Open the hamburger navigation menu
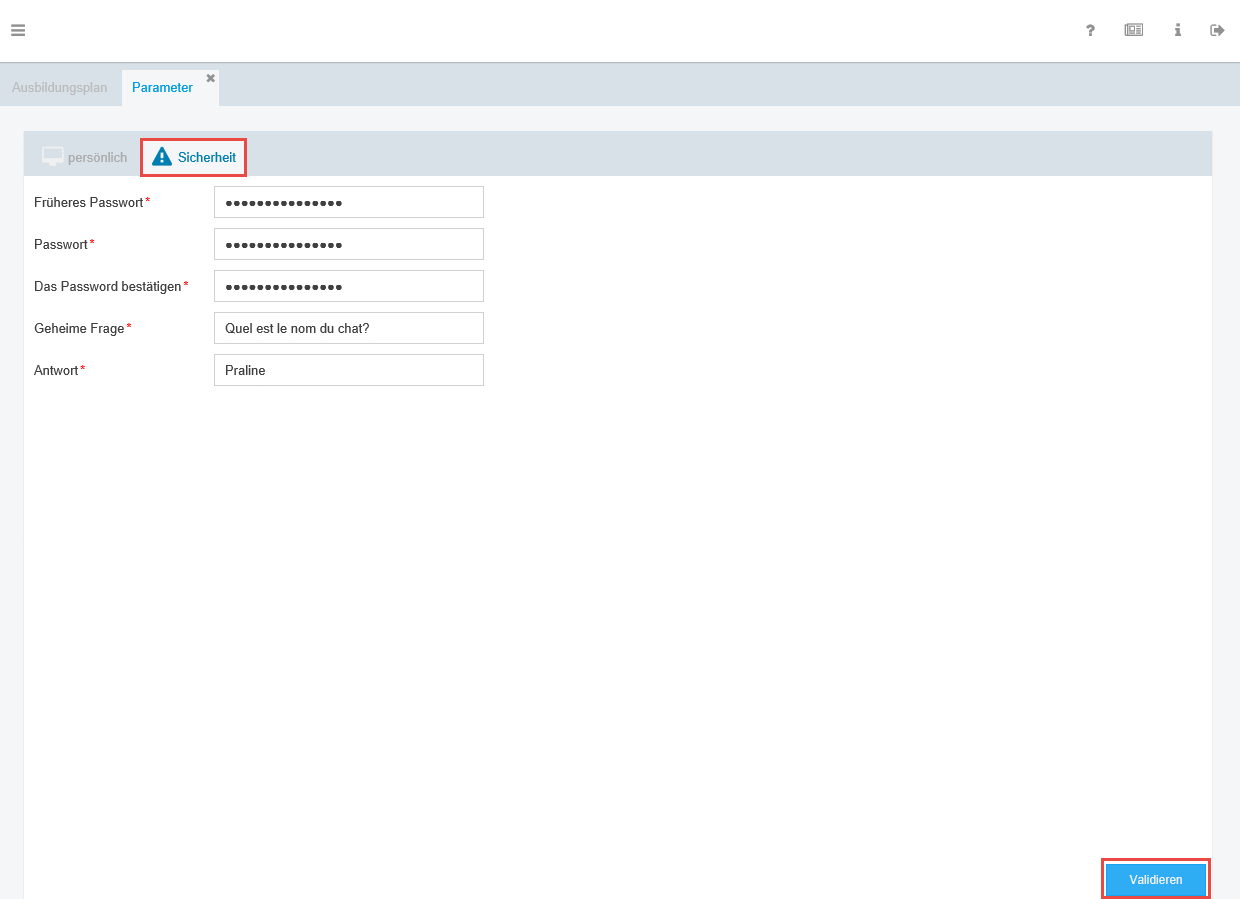Screen dimensions: 1240x899 coord(18,30)
